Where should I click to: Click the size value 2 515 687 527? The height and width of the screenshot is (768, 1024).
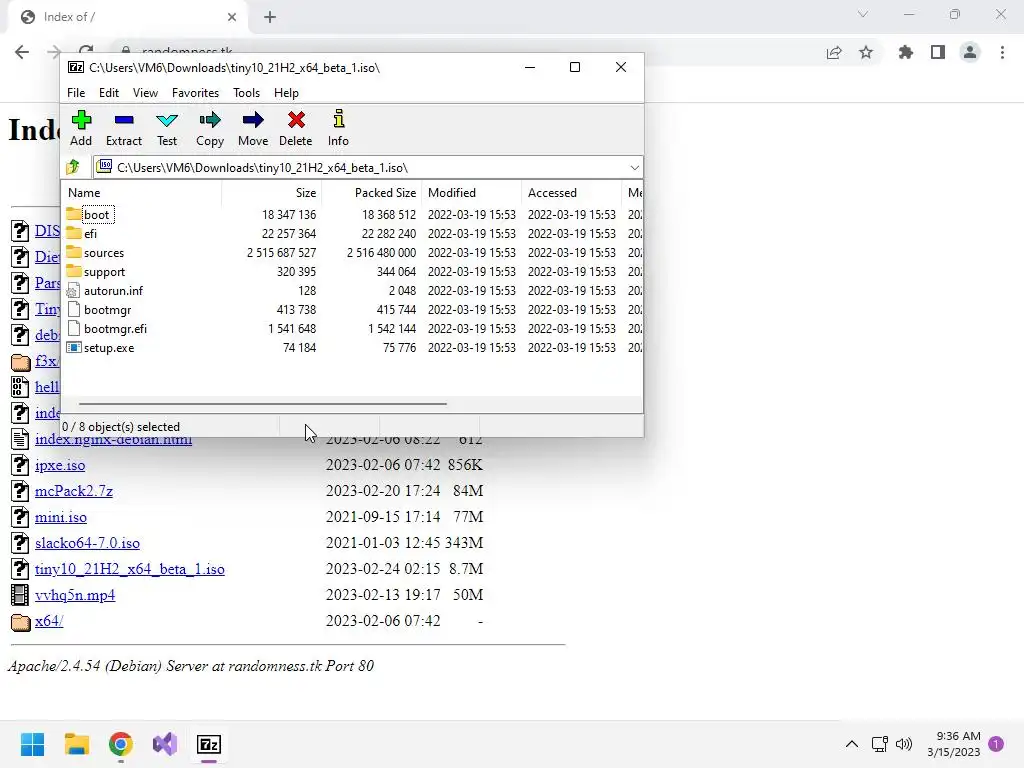point(281,253)
